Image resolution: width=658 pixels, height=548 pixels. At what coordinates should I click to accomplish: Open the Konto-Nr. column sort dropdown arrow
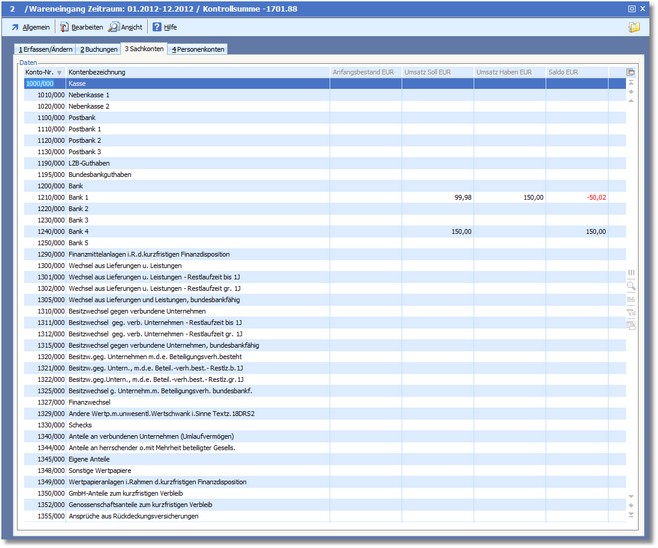59,73
